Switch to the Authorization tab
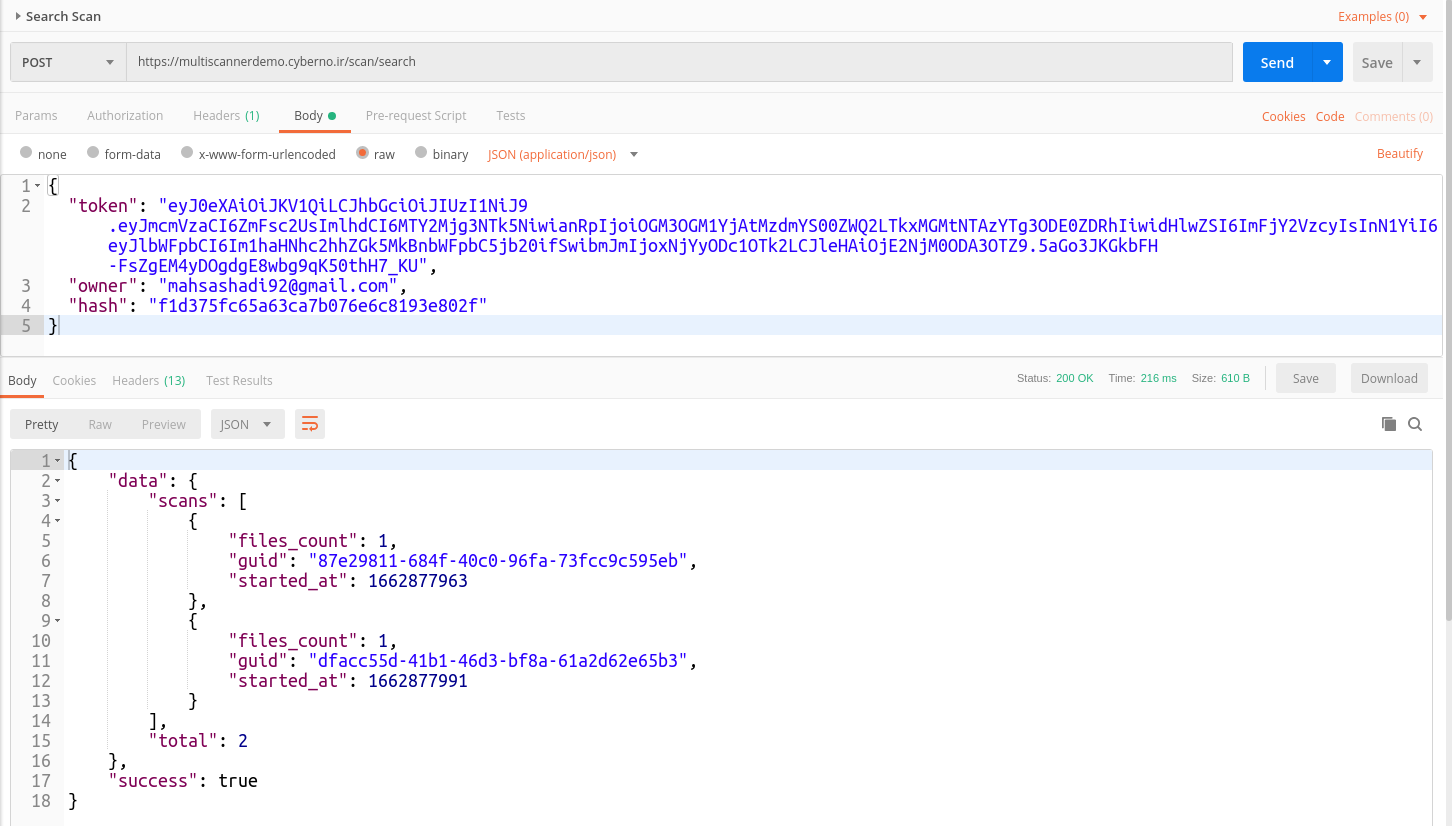The height and width of the screenshot is (826, 1455). tap(125, 116)
